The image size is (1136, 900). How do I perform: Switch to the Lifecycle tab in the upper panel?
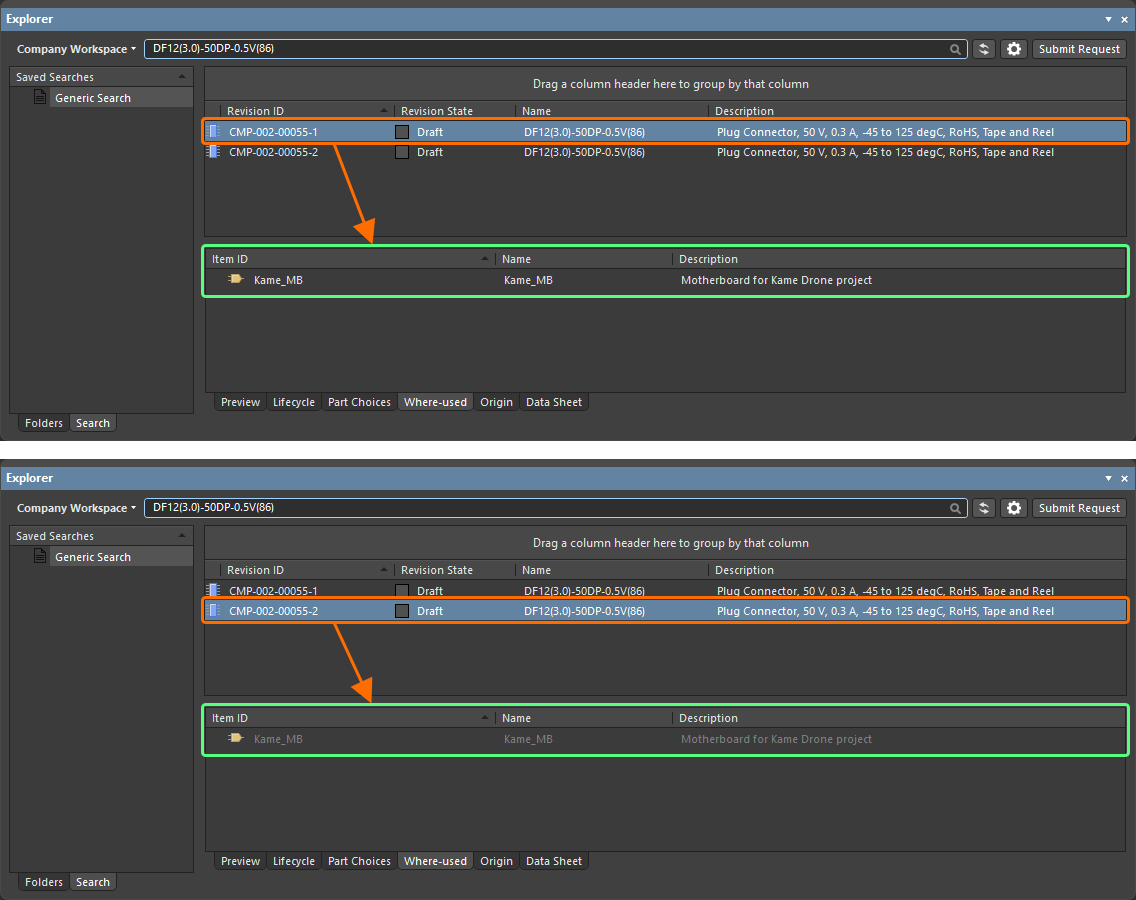(294, 402)
